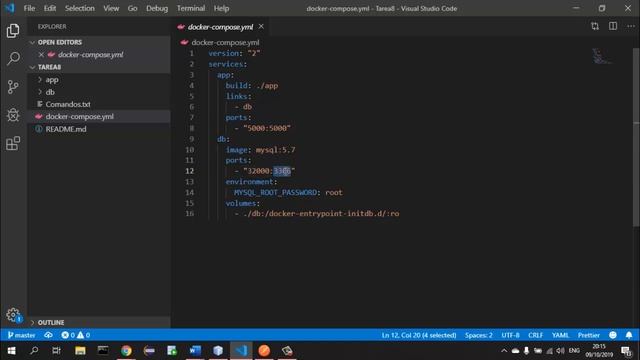Screen dimensions: 640x360
Task: Click the volume speaker tray icon
Action: click(560, 351)
